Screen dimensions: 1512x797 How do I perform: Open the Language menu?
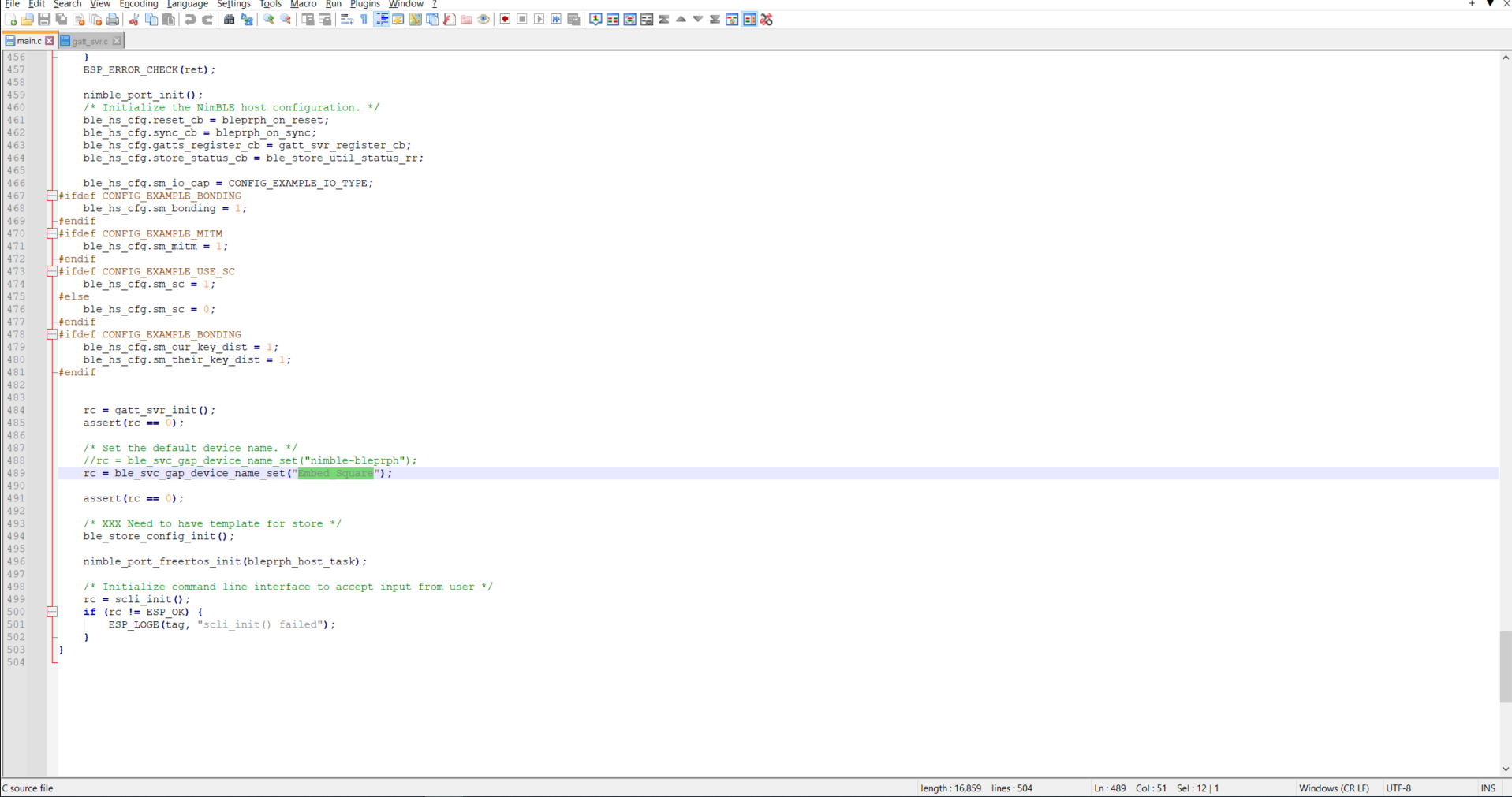(x=188, y=4)
